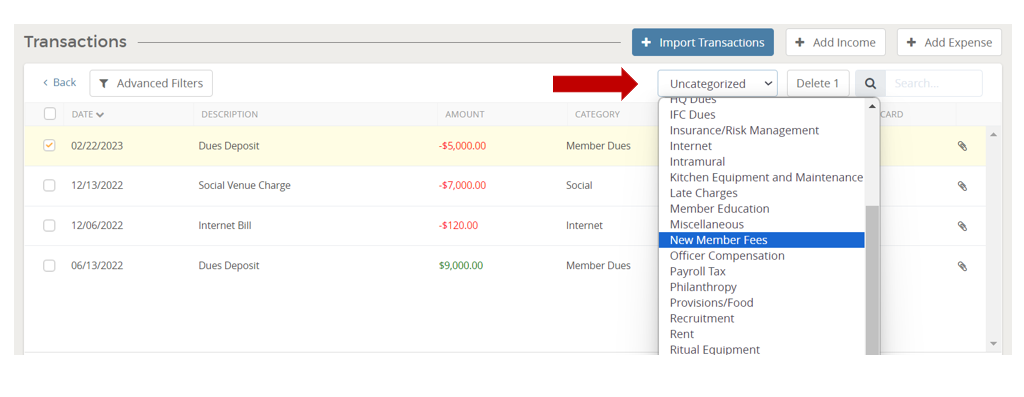Click the Social category cell
The height and width of the screenshot is (397, 1024).
click(579, 185)
